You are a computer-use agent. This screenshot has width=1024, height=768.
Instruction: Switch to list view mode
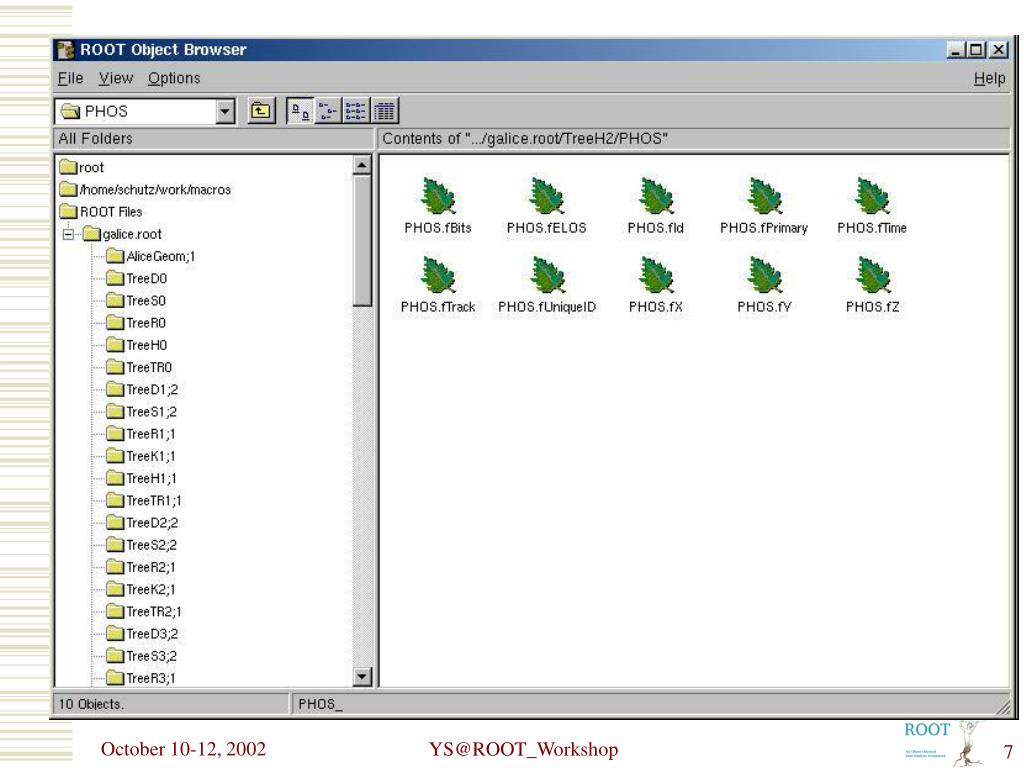pos(356,111)
